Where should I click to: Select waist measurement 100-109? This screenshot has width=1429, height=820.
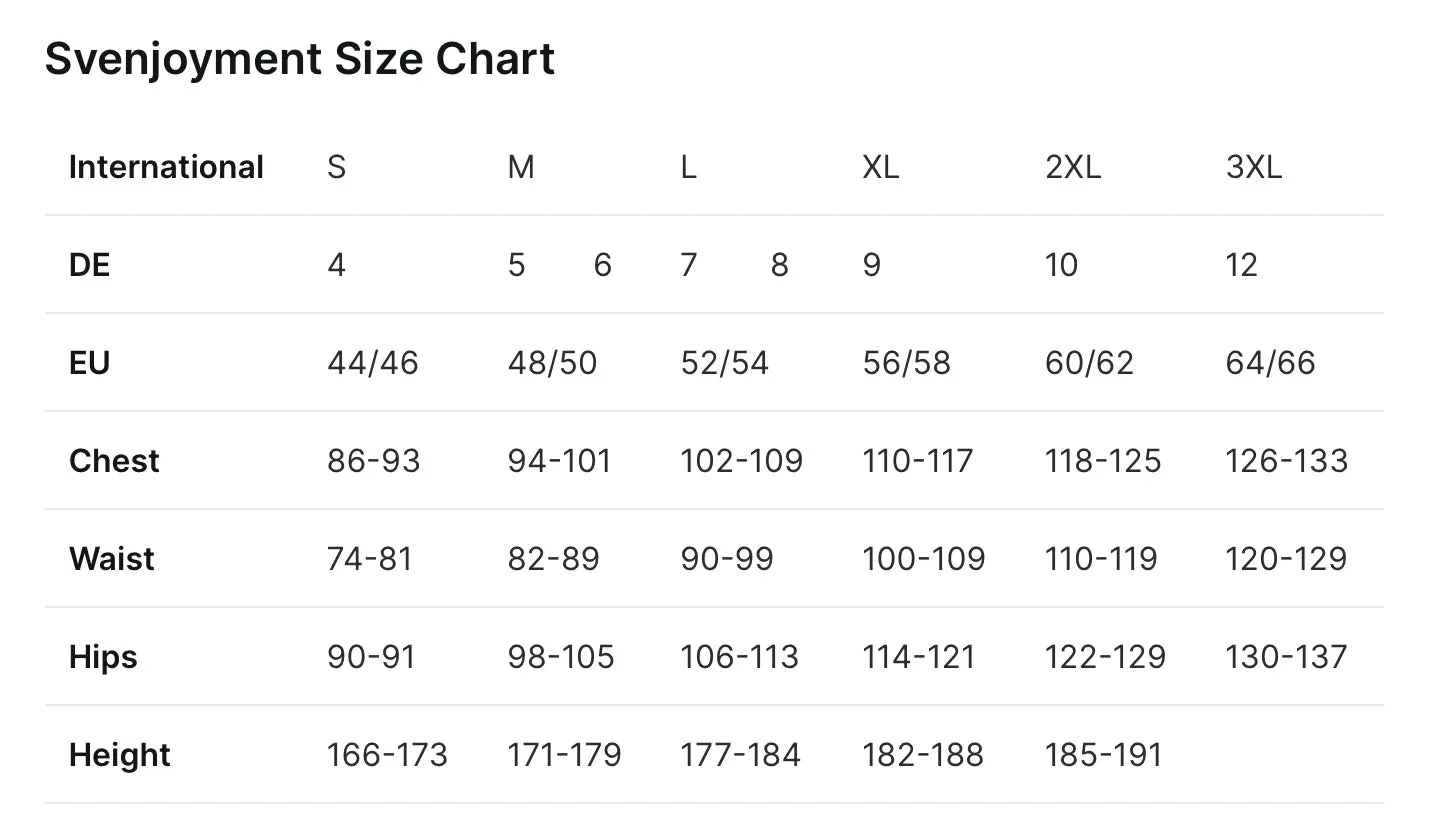click(x=923, y=559)
